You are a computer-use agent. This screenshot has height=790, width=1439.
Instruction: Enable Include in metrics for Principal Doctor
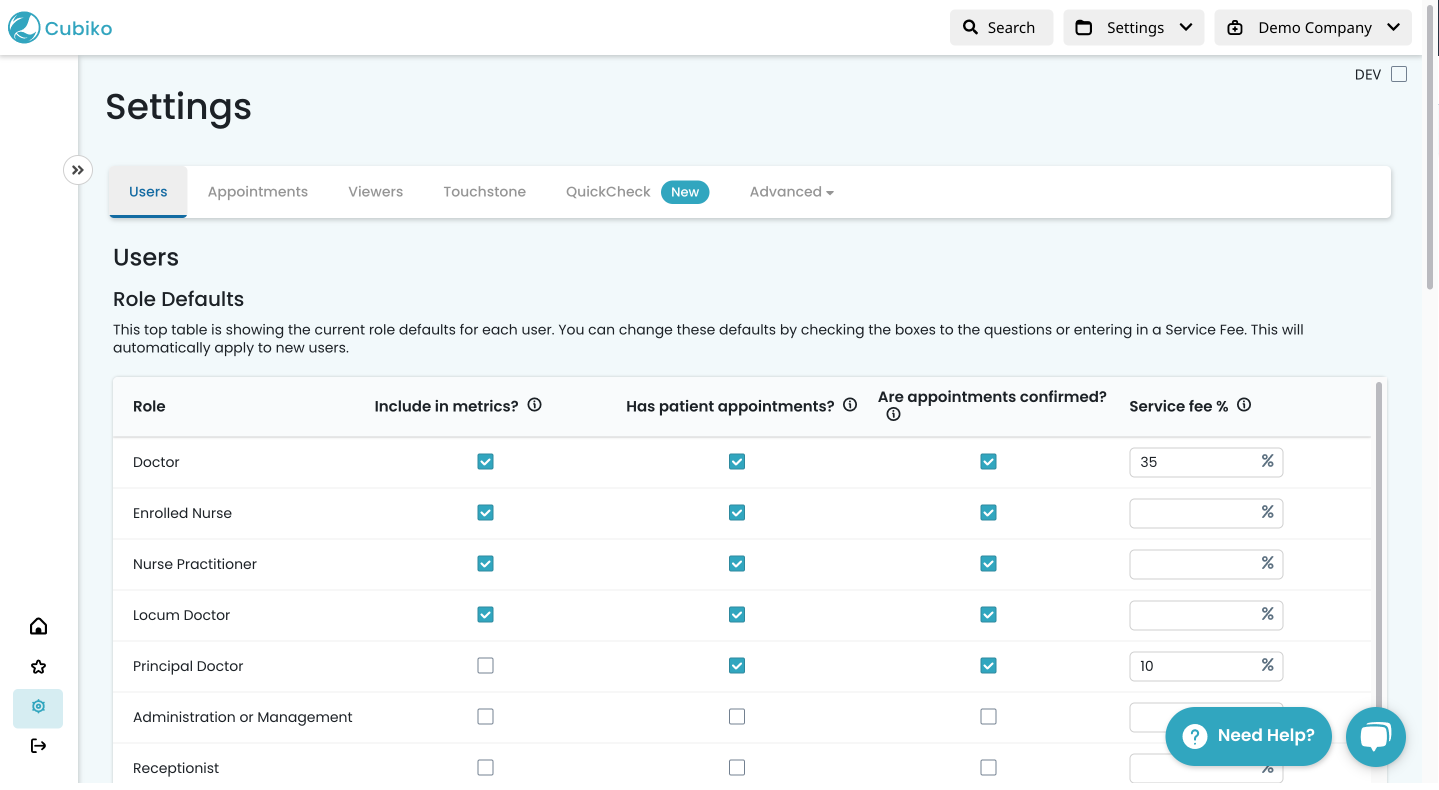click(485, 665)
